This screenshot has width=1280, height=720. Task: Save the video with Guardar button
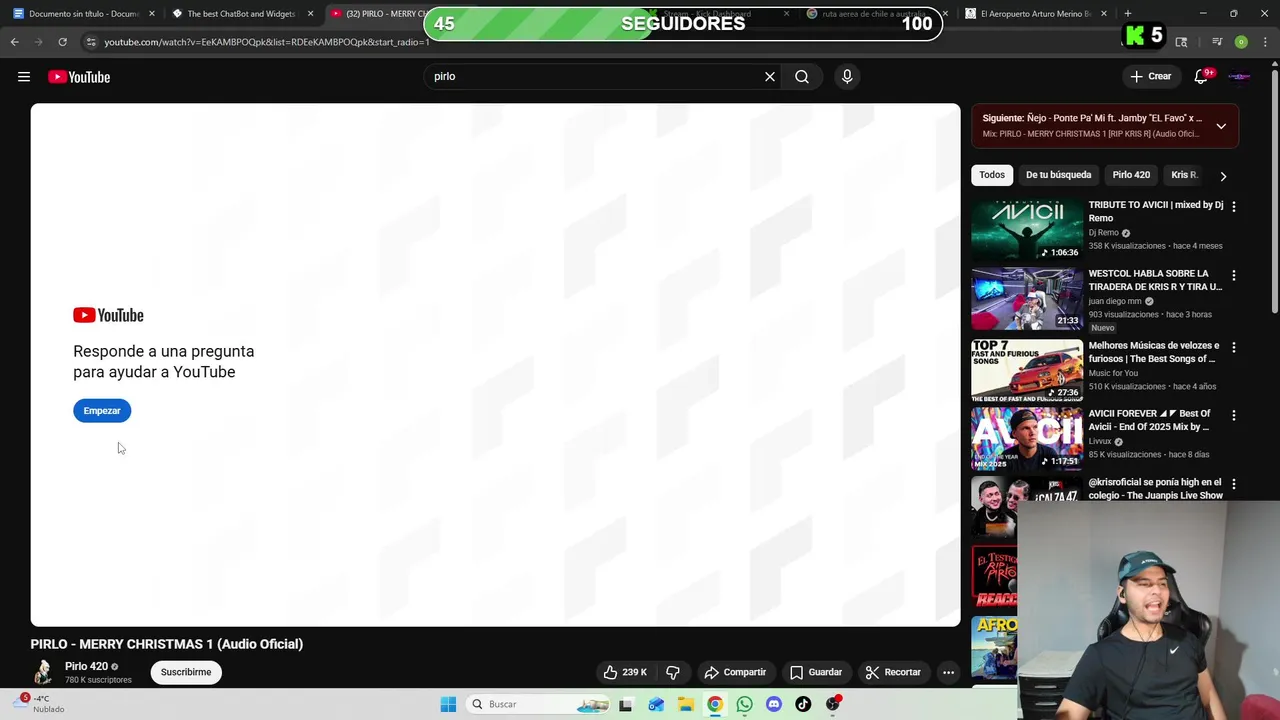[x=816, y=672]
